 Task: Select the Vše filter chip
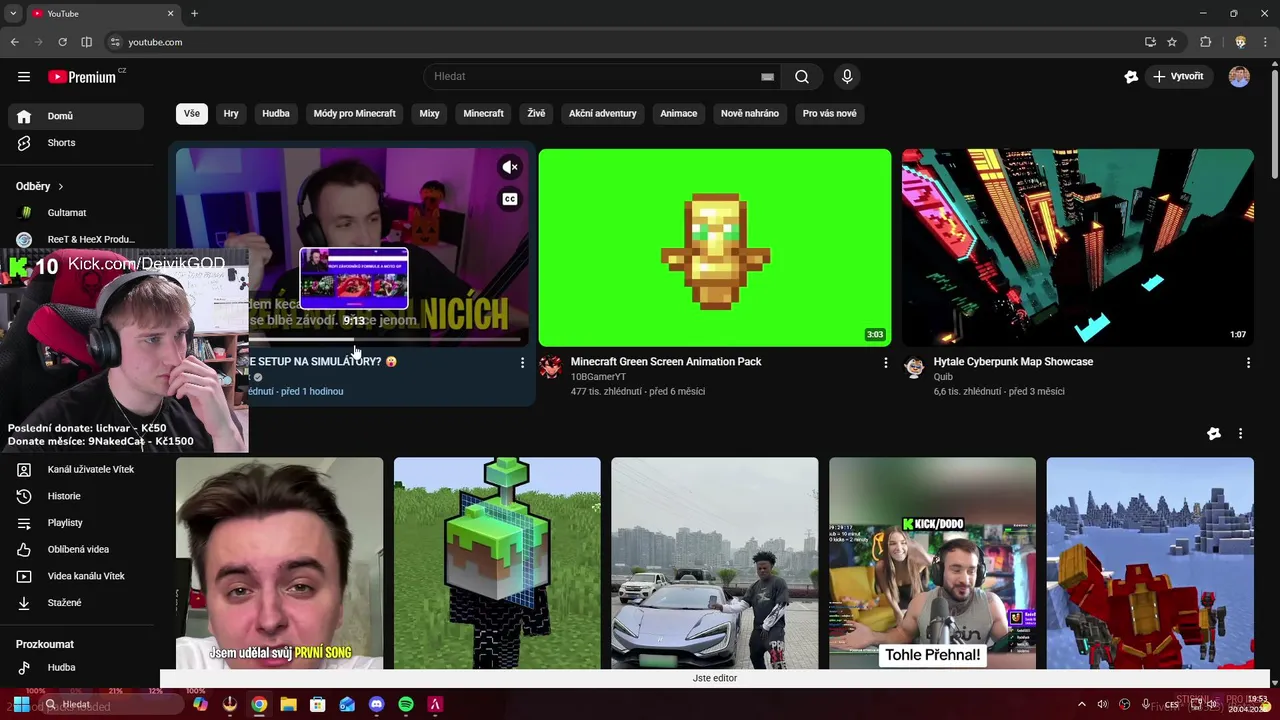coord(192,114)
